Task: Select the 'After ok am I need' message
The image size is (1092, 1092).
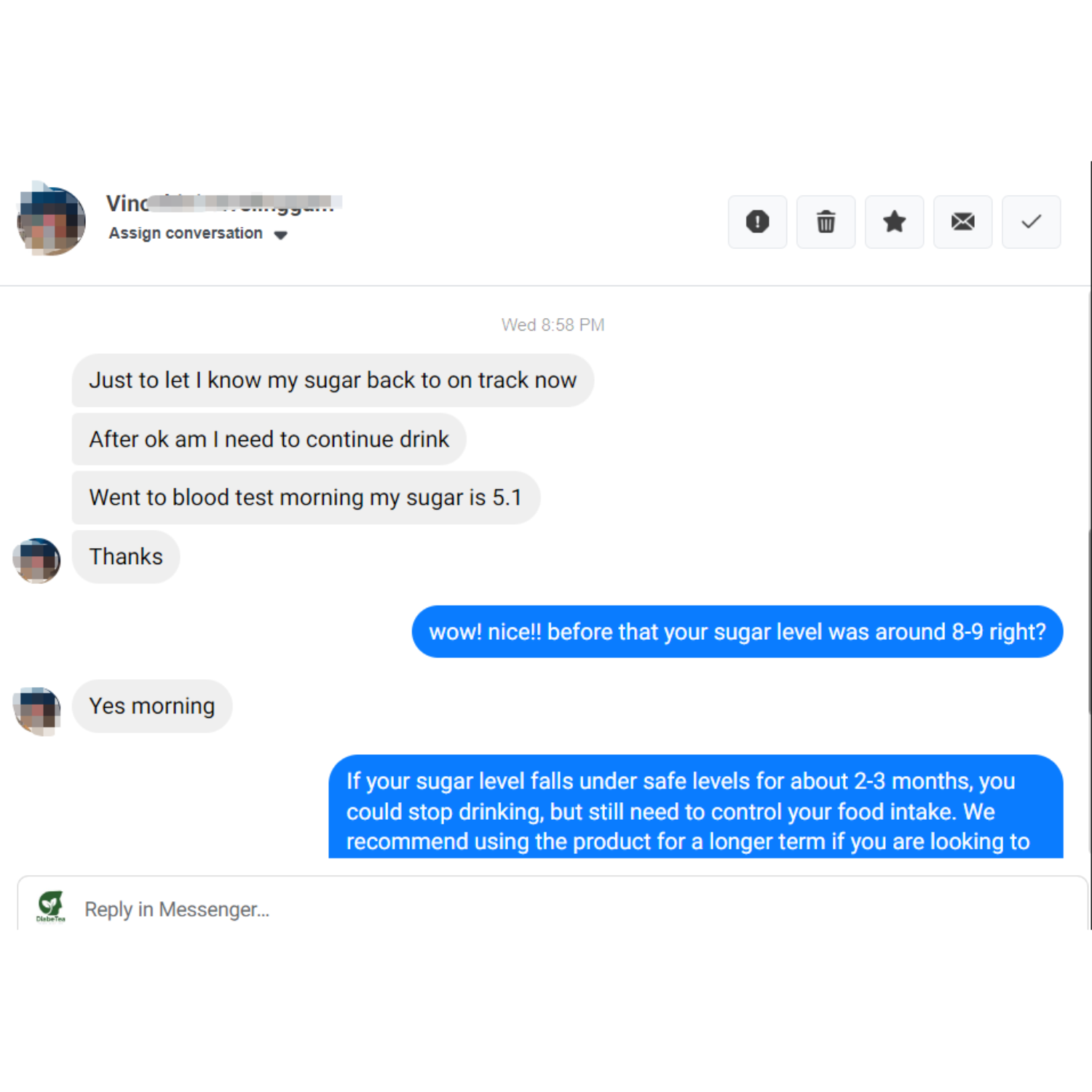Action: [269, 439]
